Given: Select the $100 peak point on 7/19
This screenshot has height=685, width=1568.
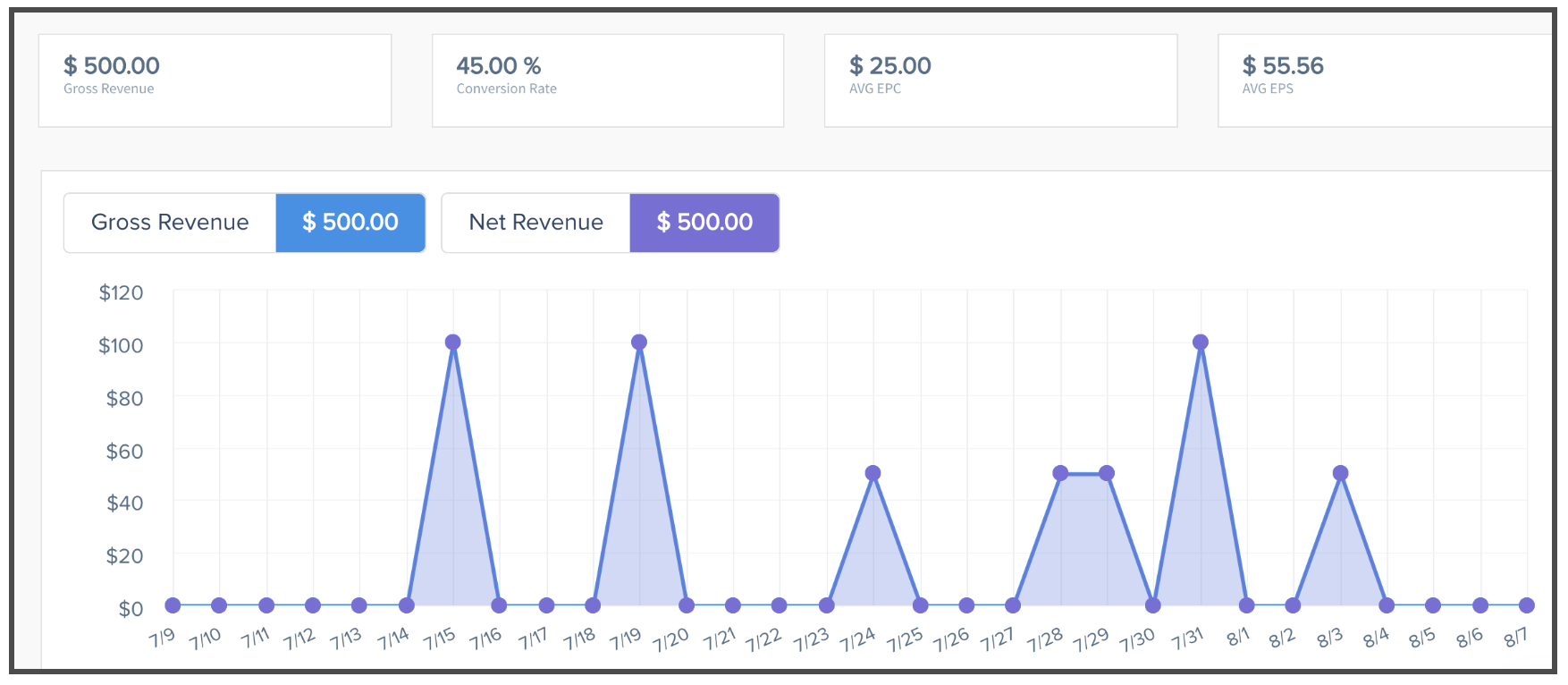Looking at the screenshot, I should click(x=639, y=342).
